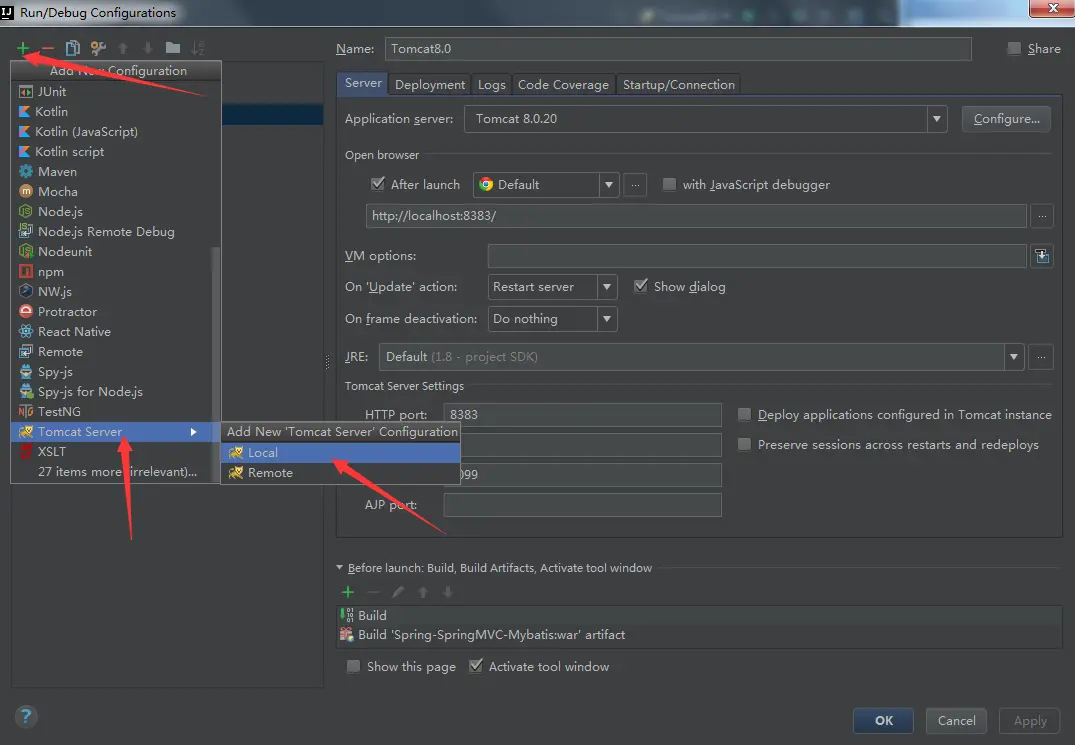1075x745 pixels.
Task: Click the red minus Remove Configuration icon
Action: pos(47,48)
